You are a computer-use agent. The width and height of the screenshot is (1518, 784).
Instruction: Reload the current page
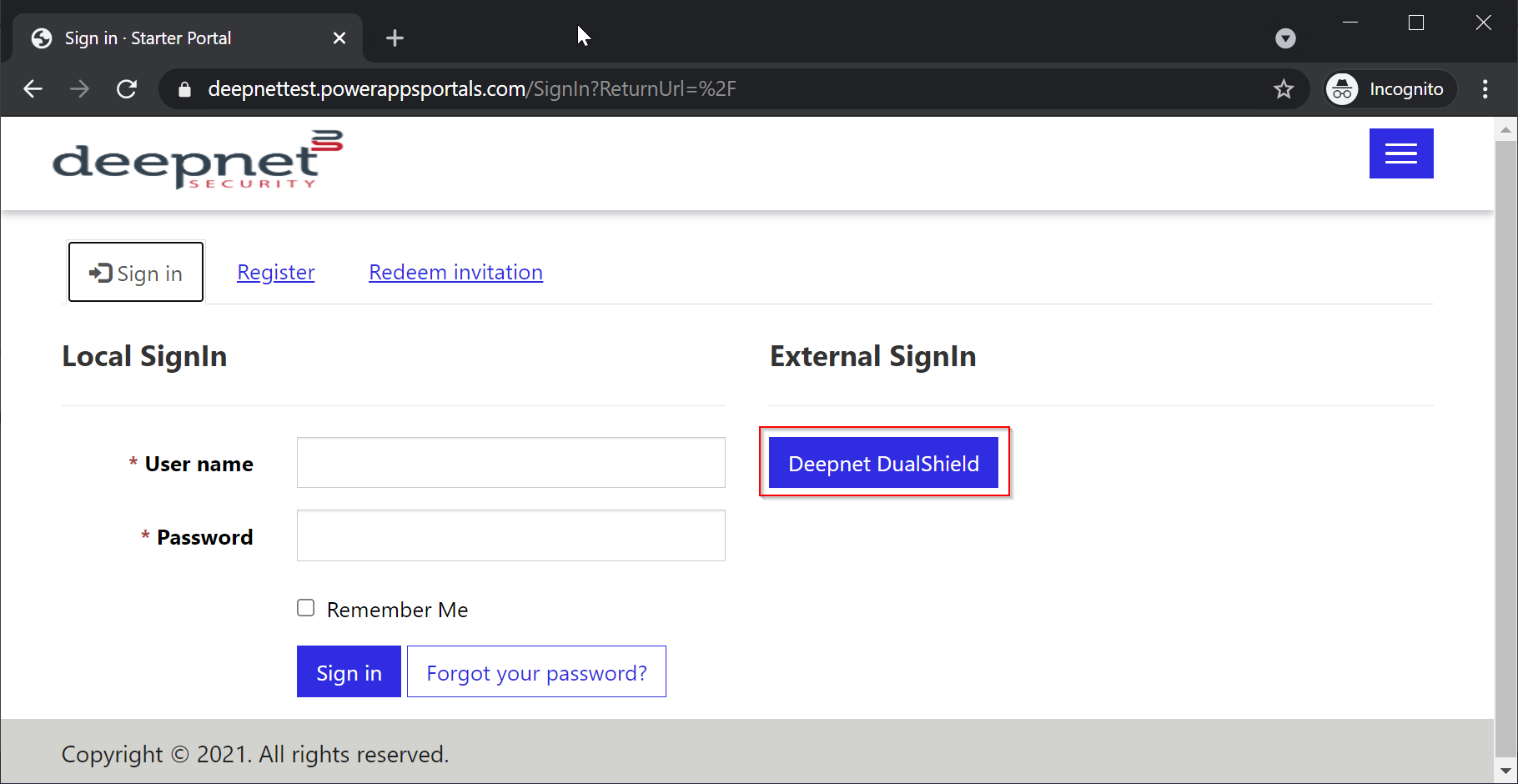pos(127,89)
